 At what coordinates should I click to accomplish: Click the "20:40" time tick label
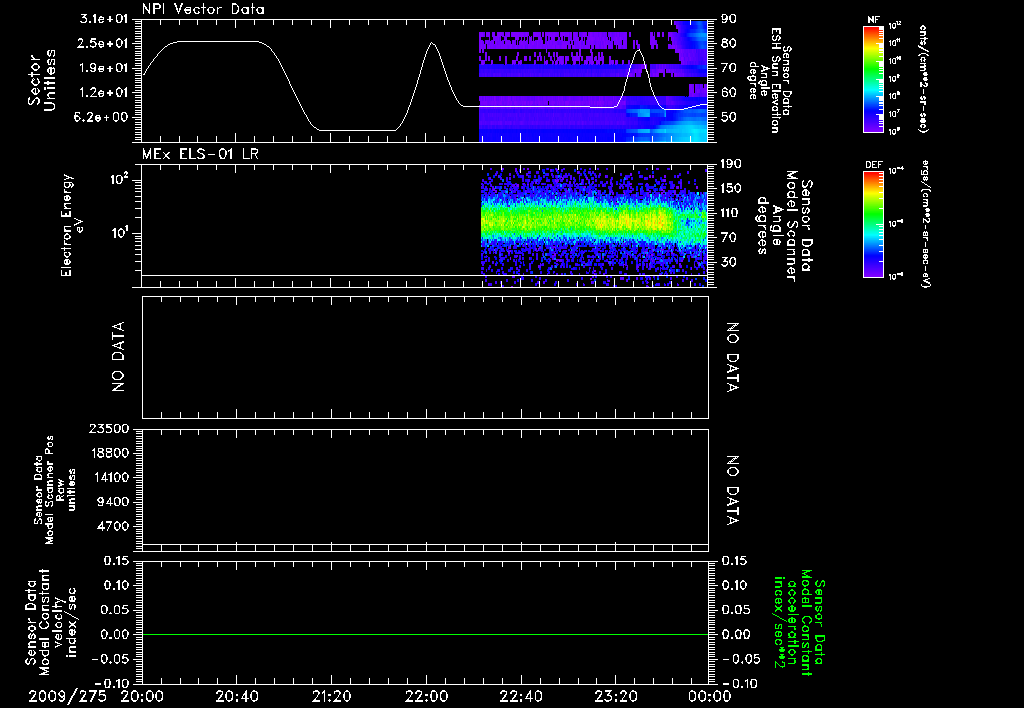[x=237, y=696]
